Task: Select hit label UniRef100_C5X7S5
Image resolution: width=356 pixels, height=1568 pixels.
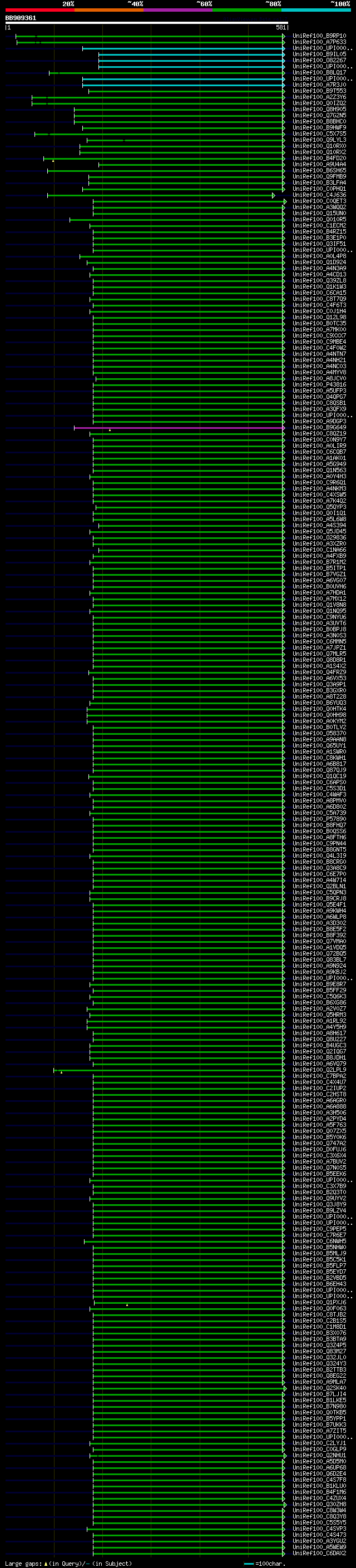Action: point(319,134)
